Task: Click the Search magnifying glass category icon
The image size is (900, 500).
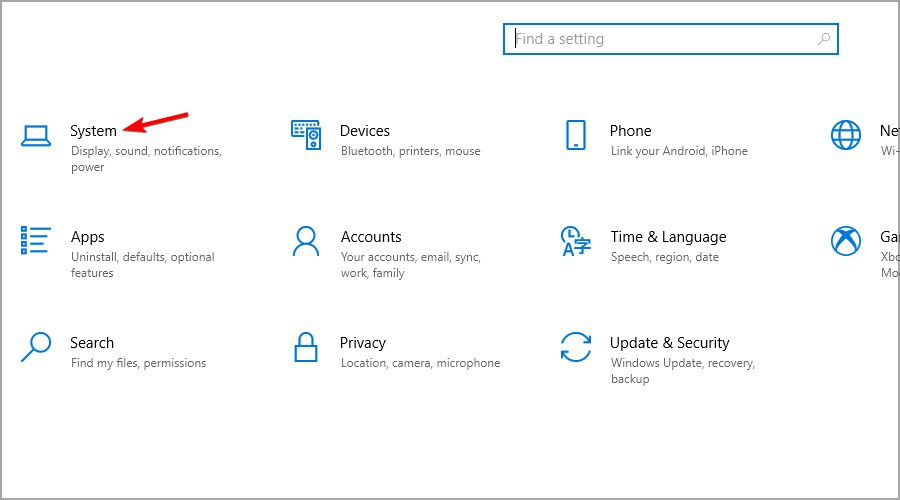Action: (36, 347)
